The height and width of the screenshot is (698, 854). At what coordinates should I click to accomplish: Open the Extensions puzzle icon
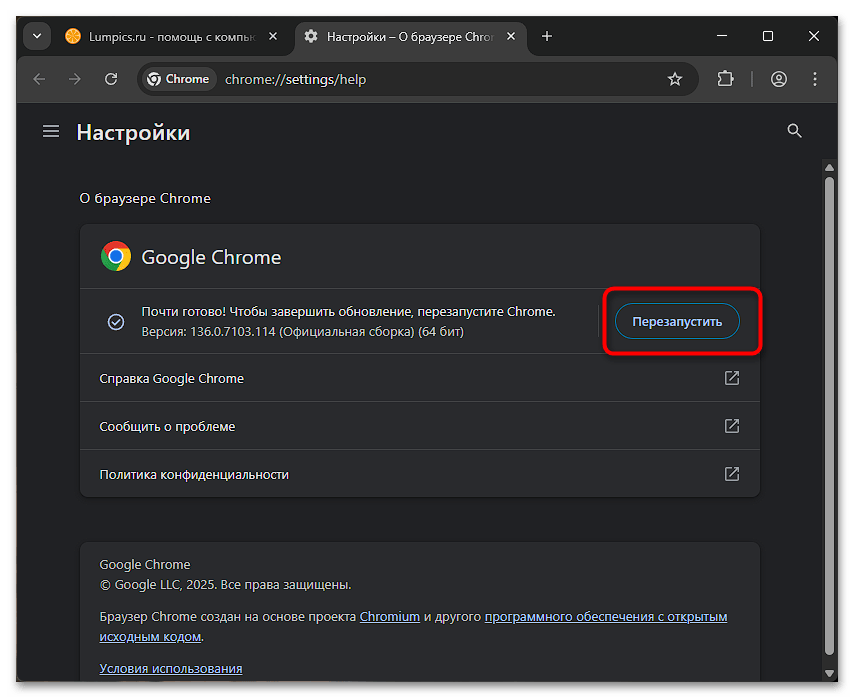point(725,79)
